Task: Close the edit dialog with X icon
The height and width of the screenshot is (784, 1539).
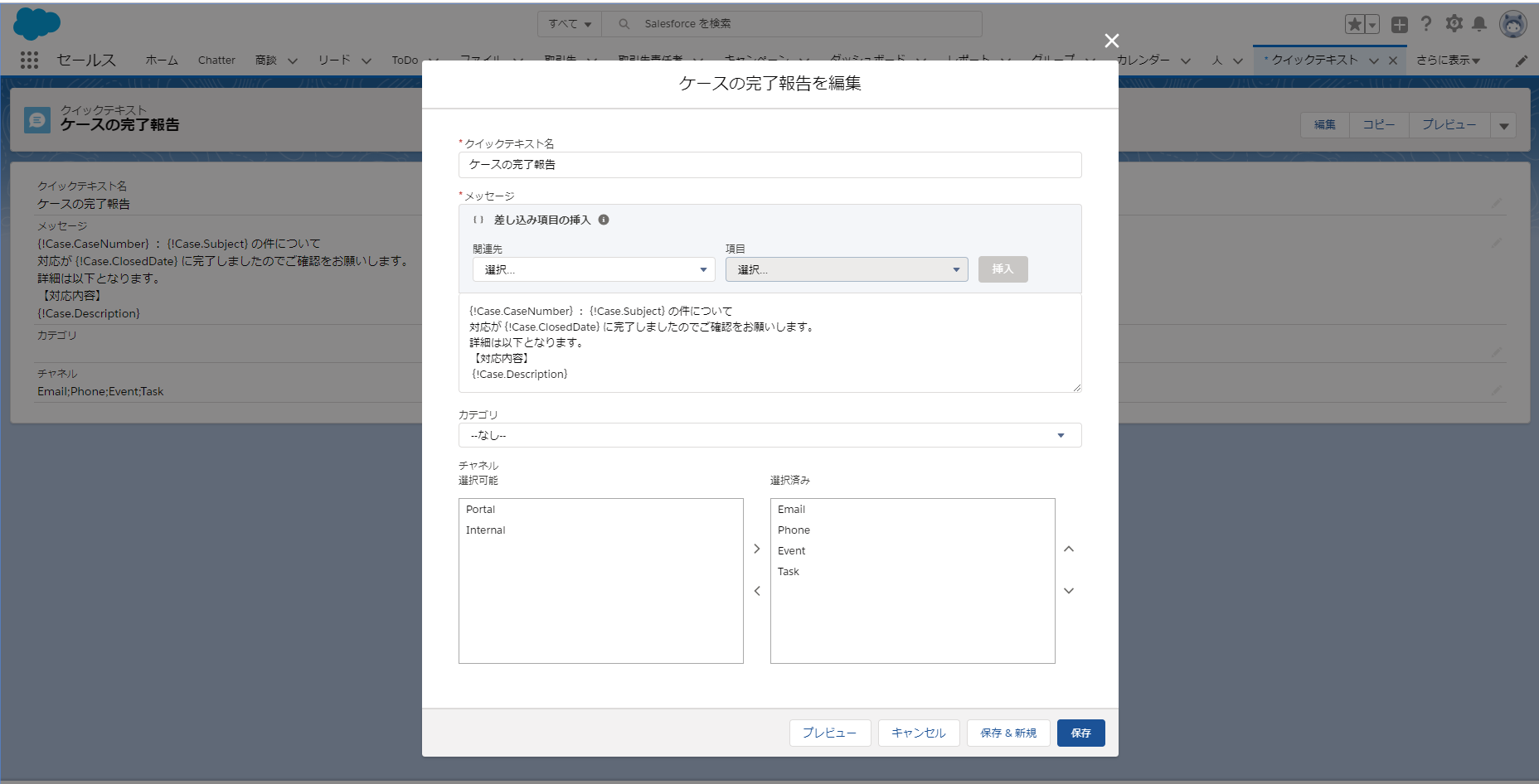Action: (x=1112, y=41)
